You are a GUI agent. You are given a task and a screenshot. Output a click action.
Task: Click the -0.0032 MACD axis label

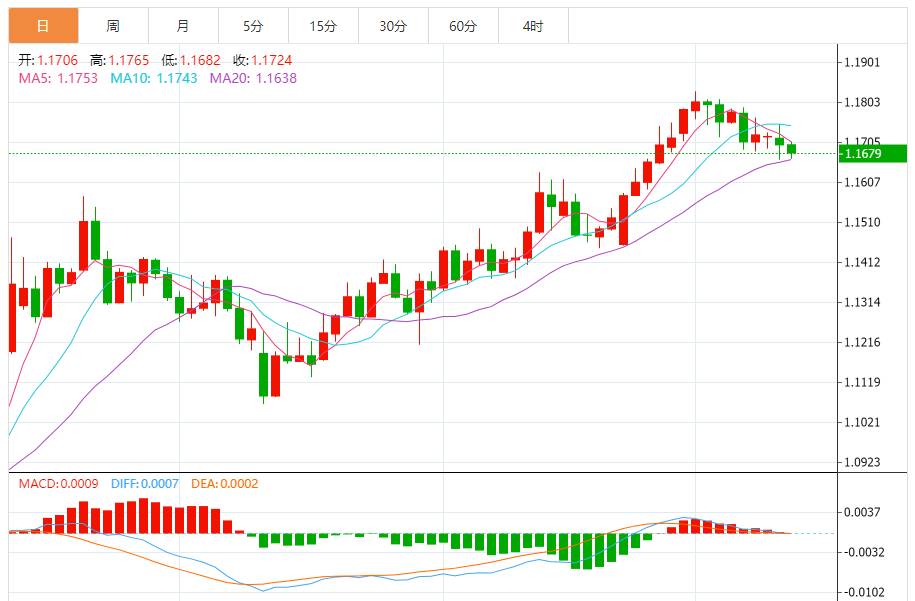pyautogui.click(x=864, y=552)
